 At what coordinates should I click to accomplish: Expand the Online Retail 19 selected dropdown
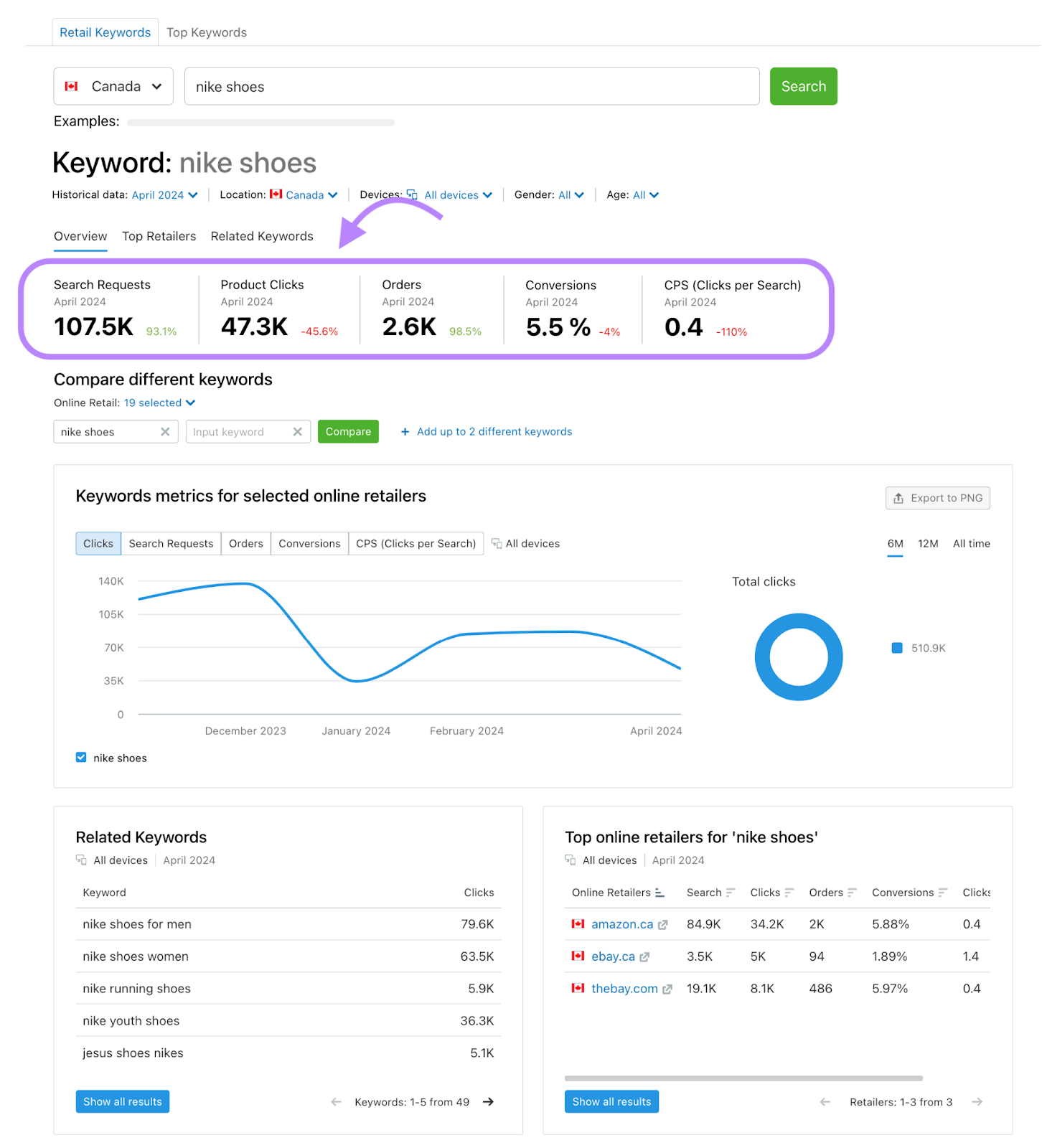point(159,403)
